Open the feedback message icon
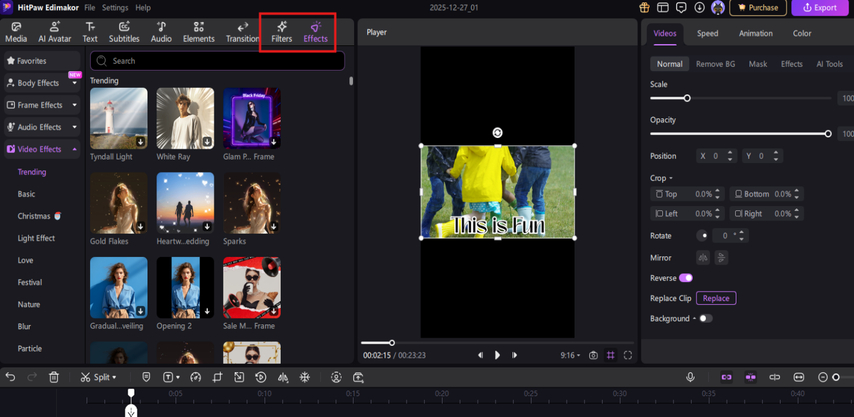The height and width of the screenshot is (417, 854). pyautogui.click(x=681, y=8)
